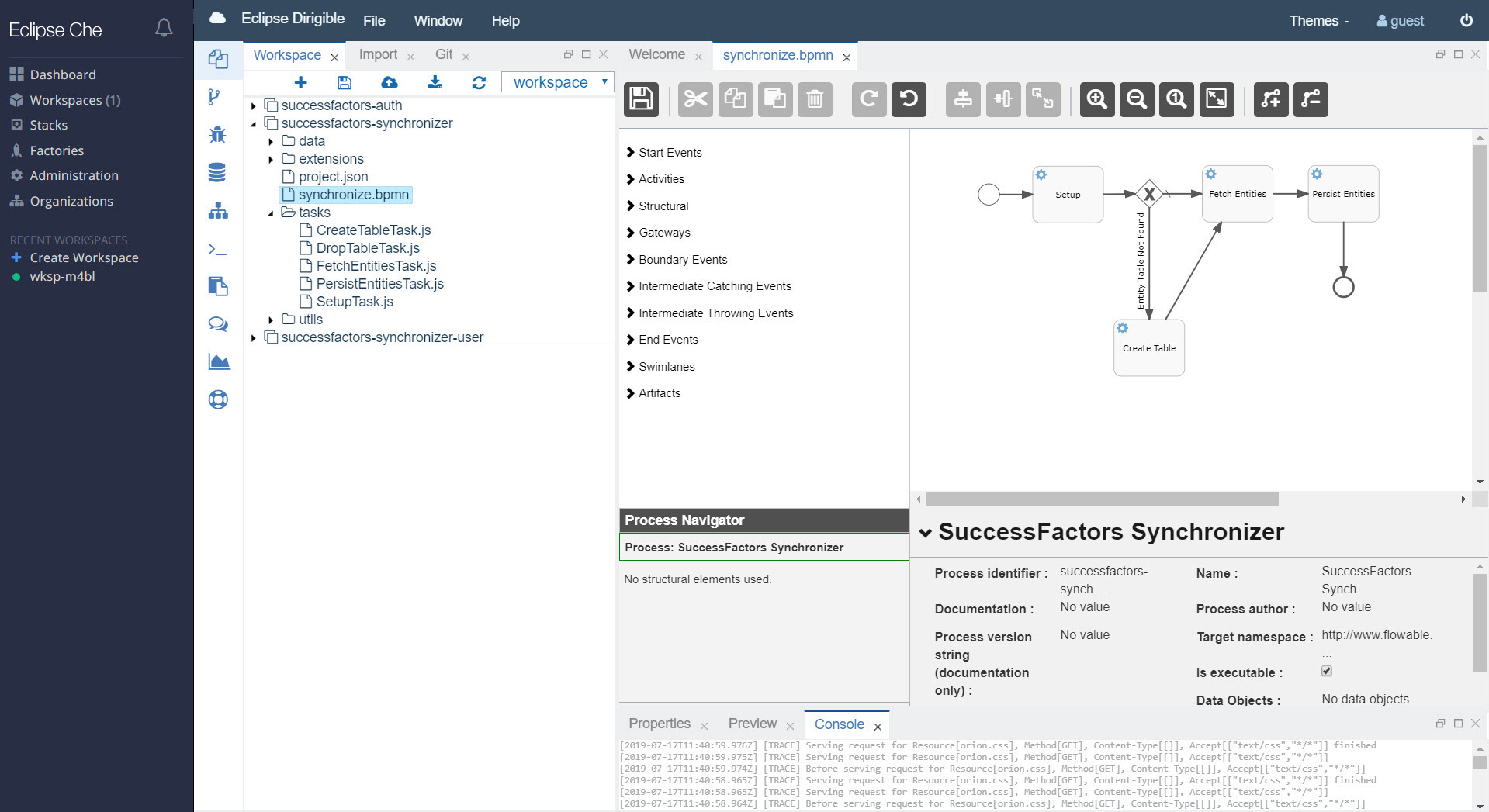Click the Paste icon in the editor toolbar
The image size is (1489, 812).
click(775, 99)
